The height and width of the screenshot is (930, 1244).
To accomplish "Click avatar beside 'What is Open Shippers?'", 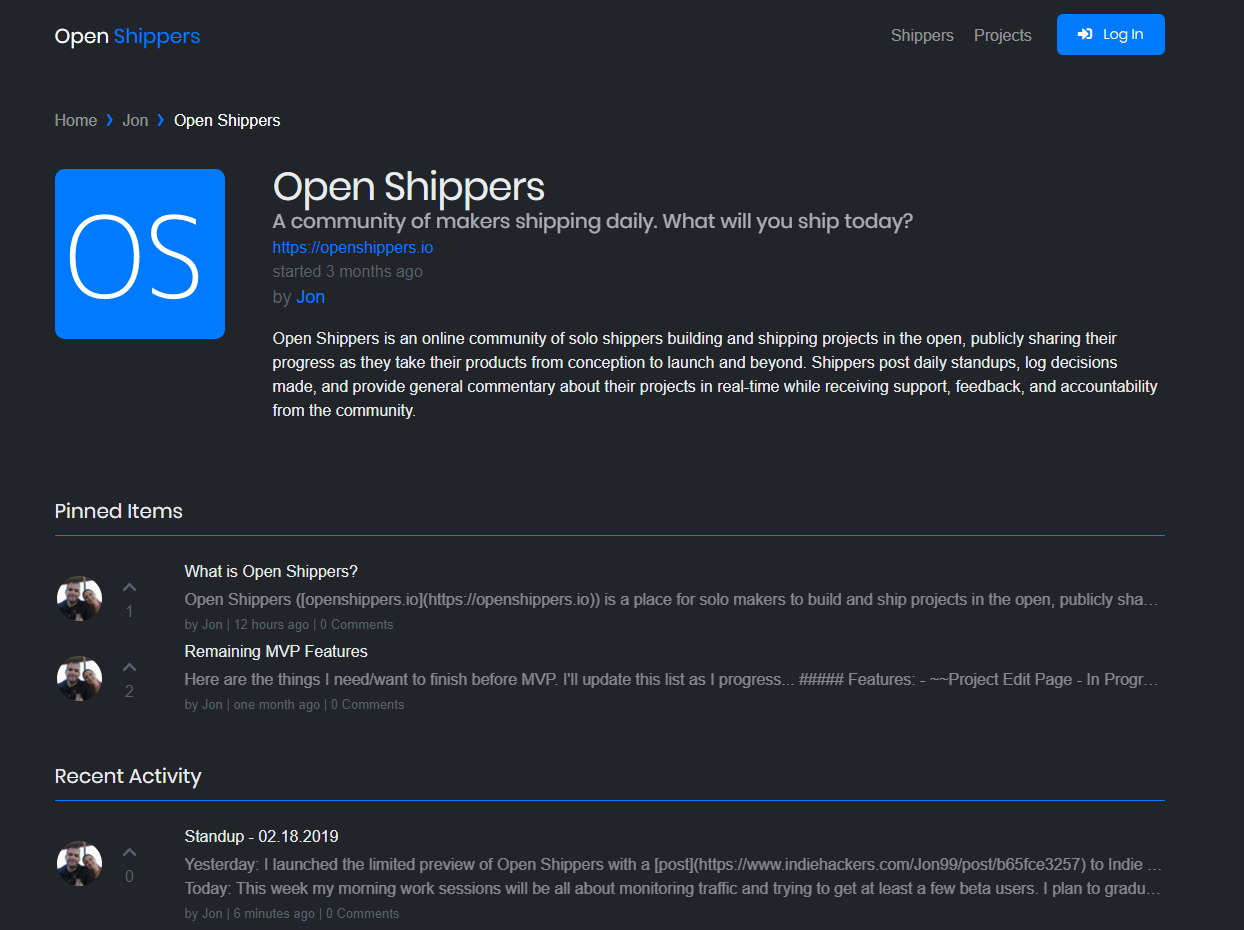I will [x=79, y=598].
